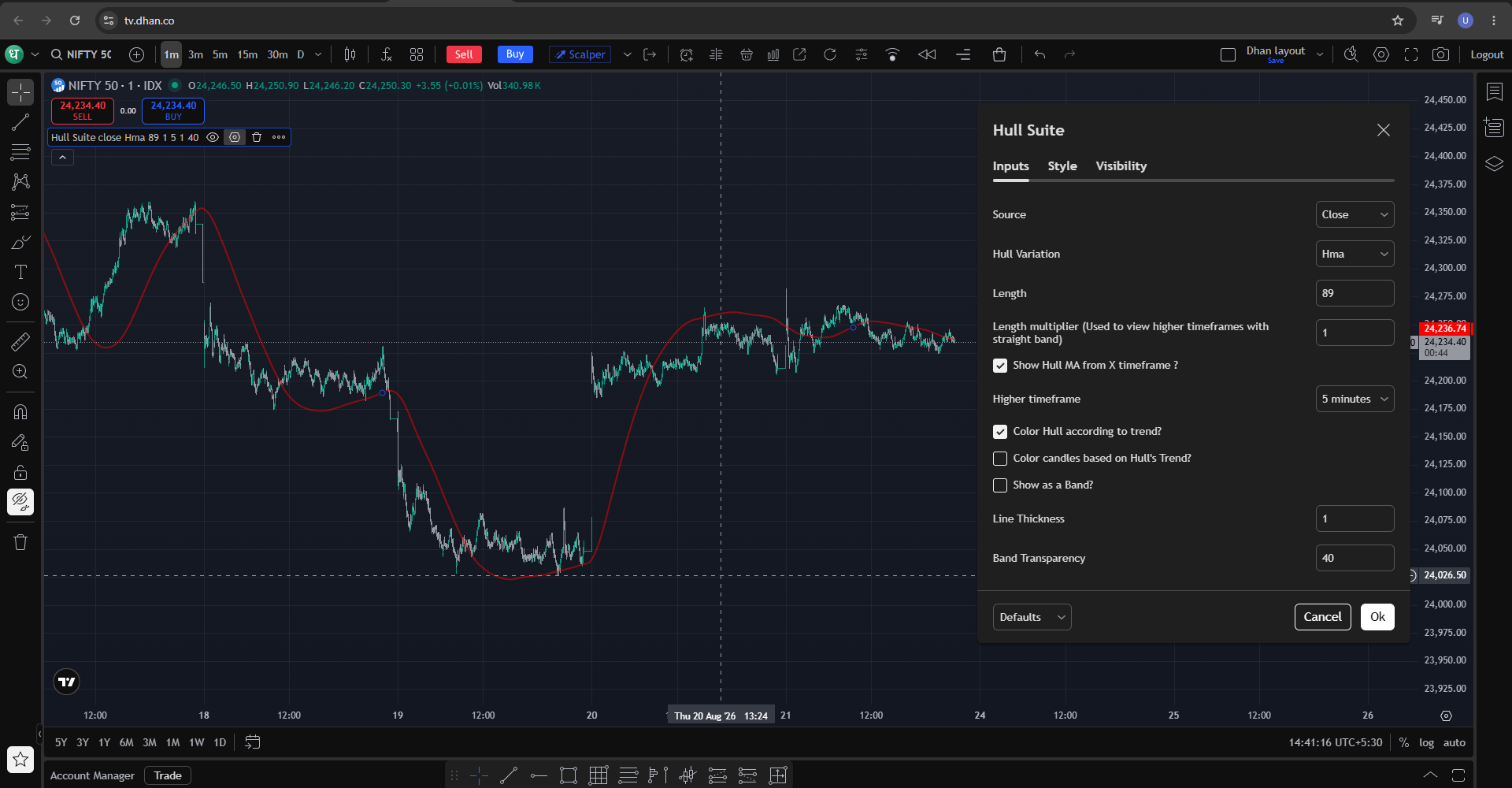Select the Text annotation tool
This screenshot has height=788, width=1512.
(20, 272)
